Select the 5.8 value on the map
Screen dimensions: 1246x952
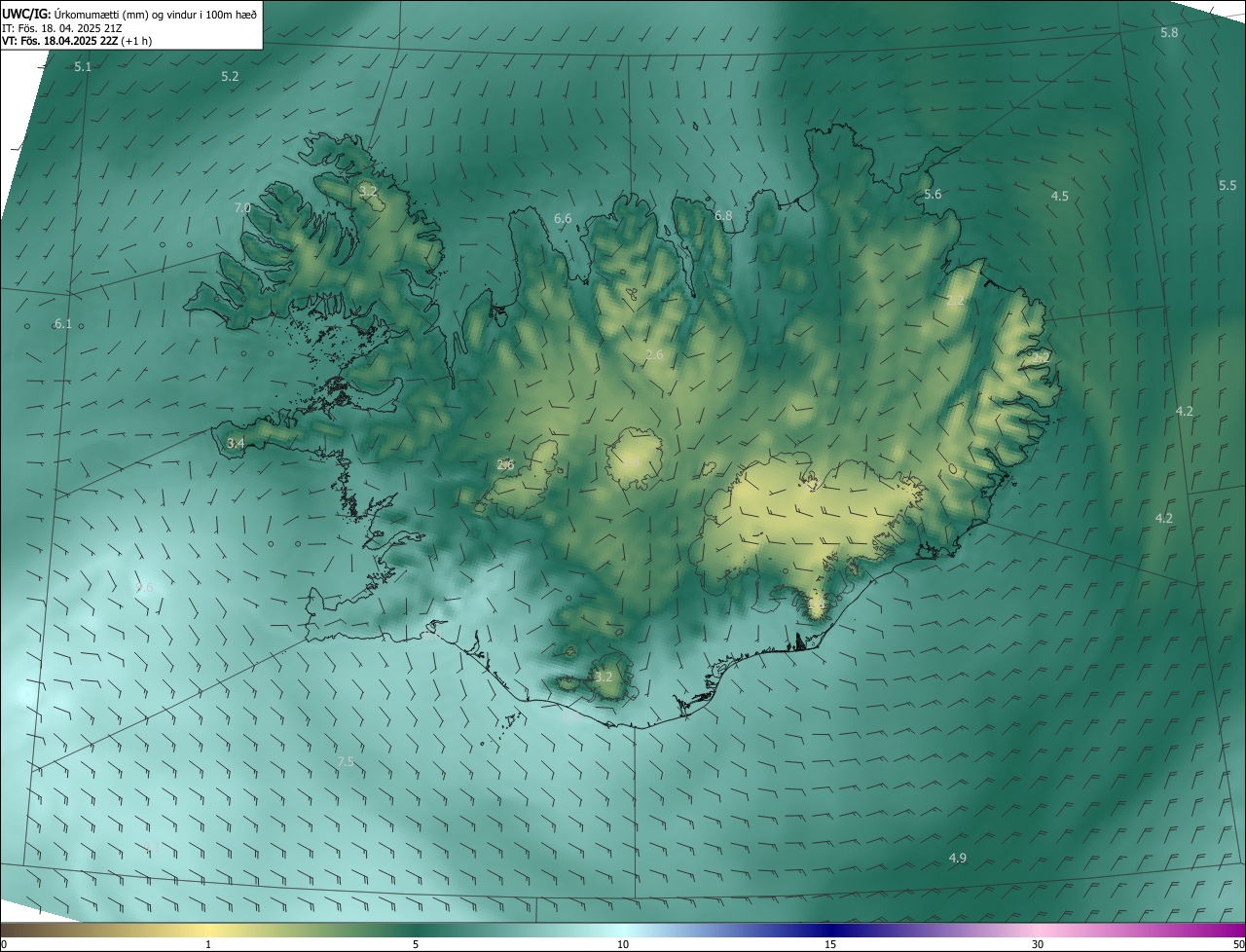point(1169,32)
